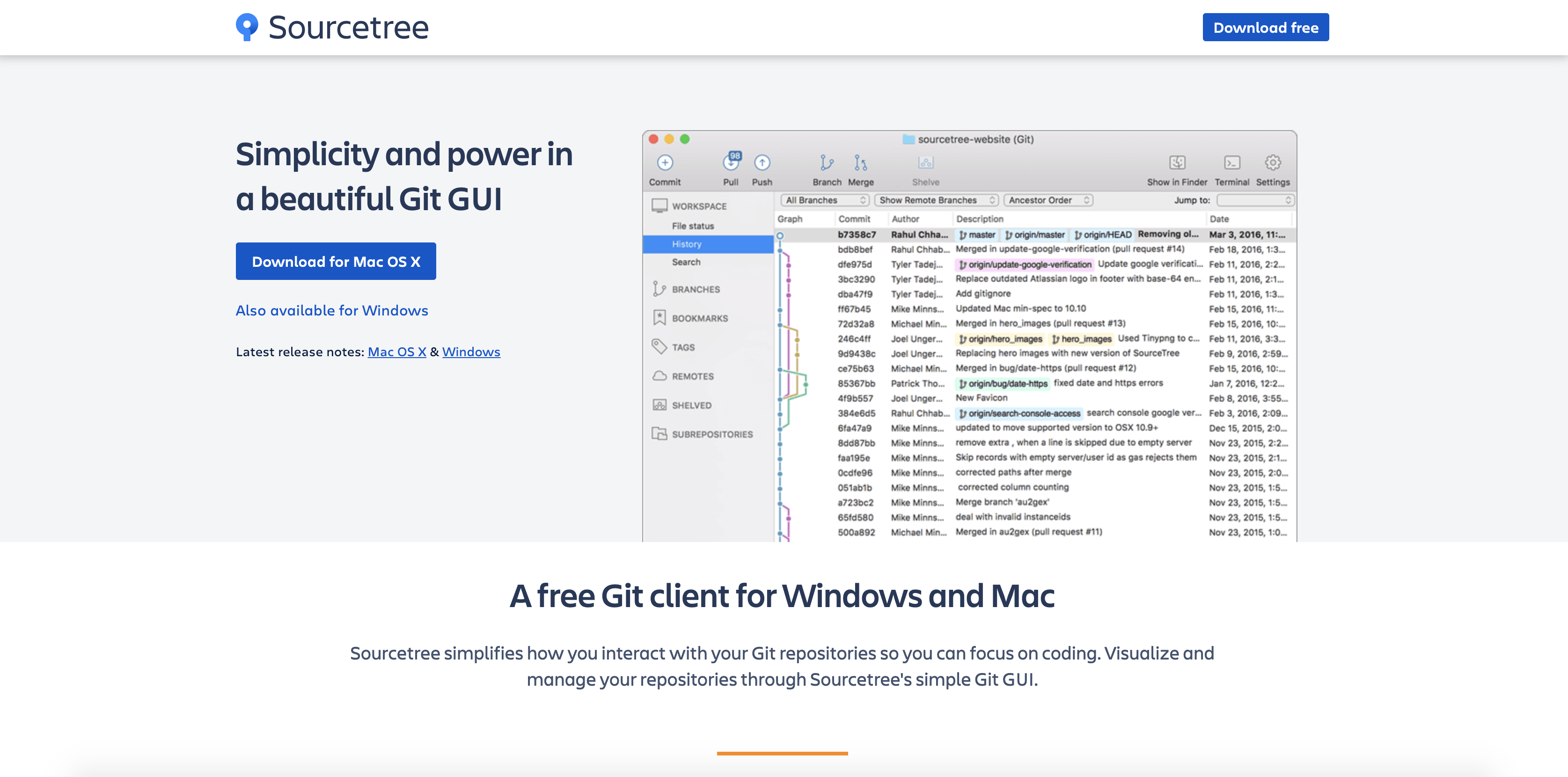The width and height of the screenshot is (1568, 777).
Task: Click the origin/master label
Action: (x=1034, y=235)
